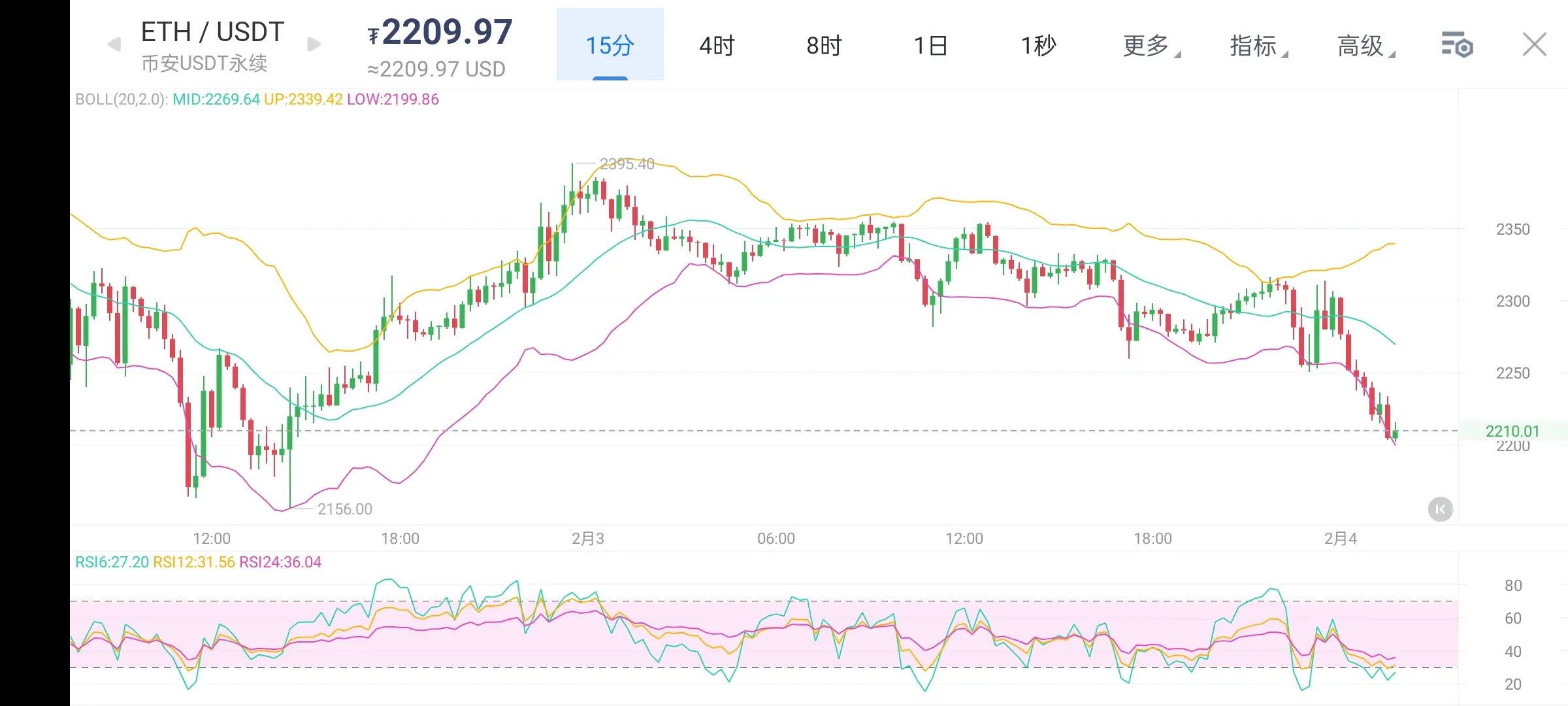
Task: Switch to 8时 timeframe
Action: (x=824, y=45)
